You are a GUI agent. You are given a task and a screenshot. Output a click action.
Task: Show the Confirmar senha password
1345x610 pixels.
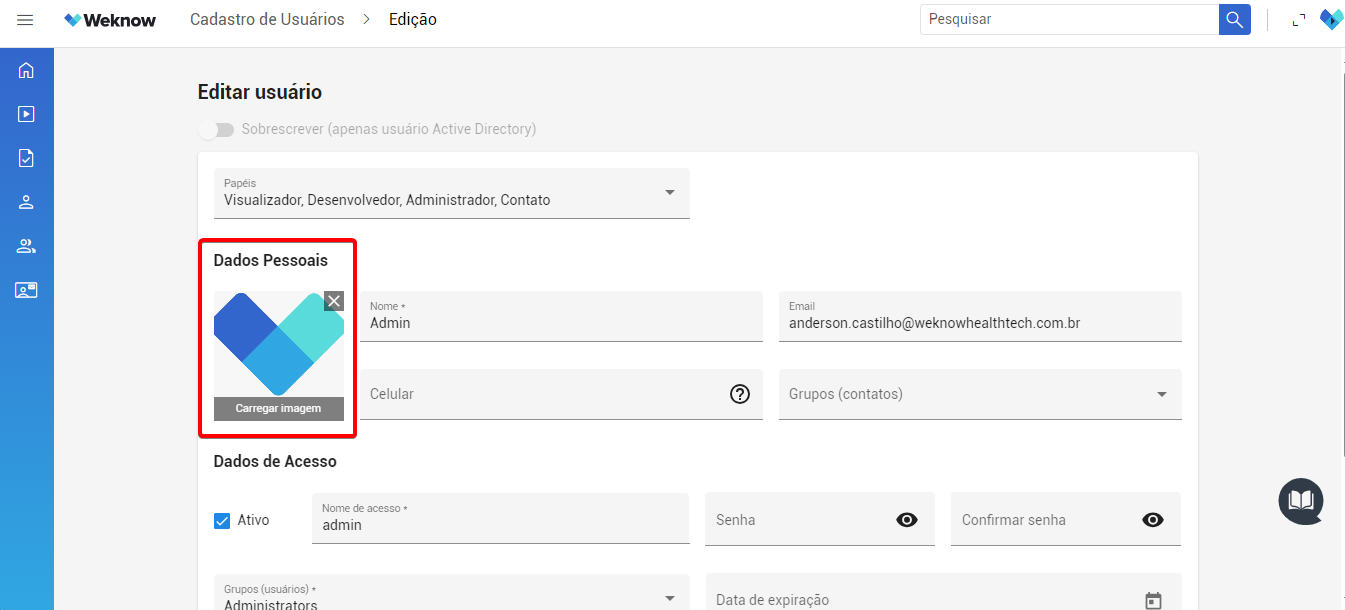point(1153,520)
